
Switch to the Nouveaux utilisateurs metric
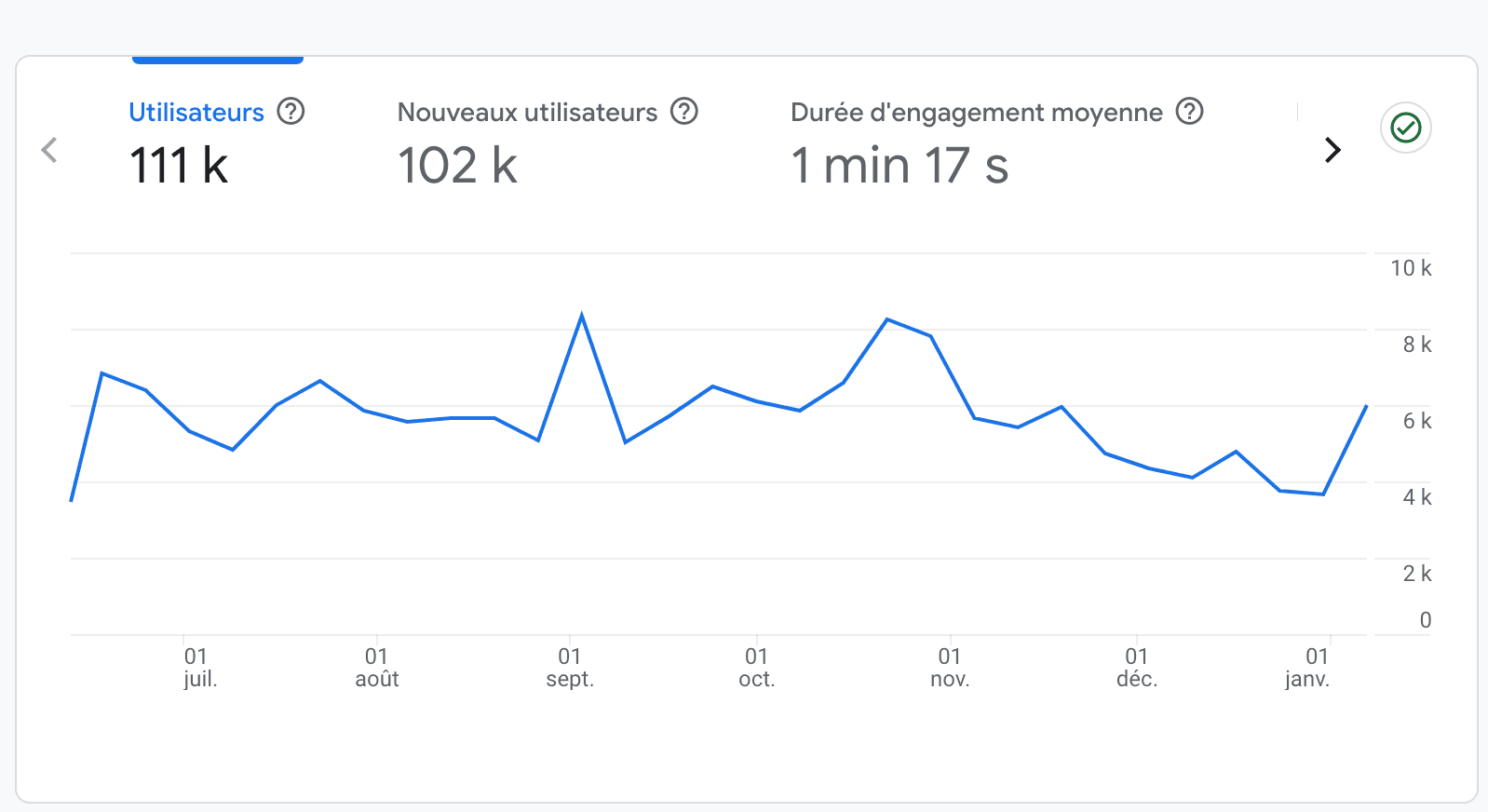[x=527, y=113]
